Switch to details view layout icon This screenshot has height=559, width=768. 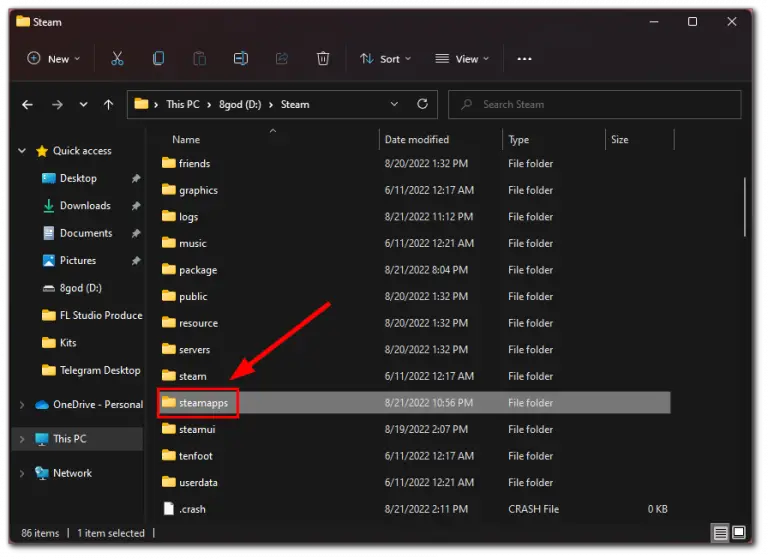720,533
